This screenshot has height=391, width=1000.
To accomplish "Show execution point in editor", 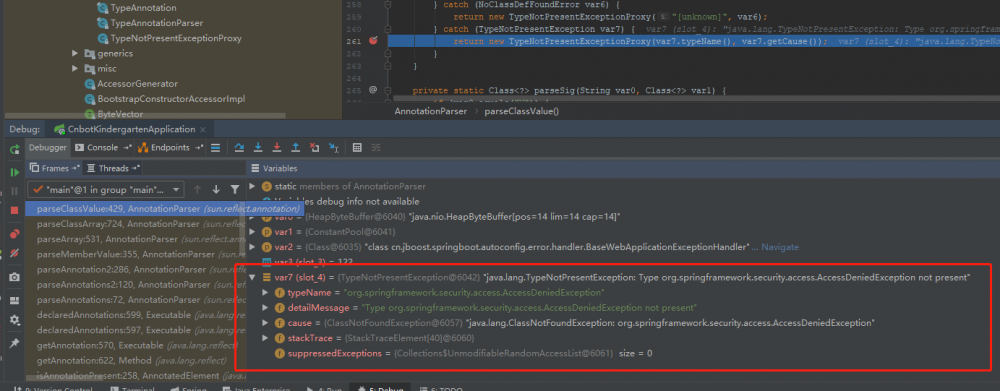I will tap(216, 148).
